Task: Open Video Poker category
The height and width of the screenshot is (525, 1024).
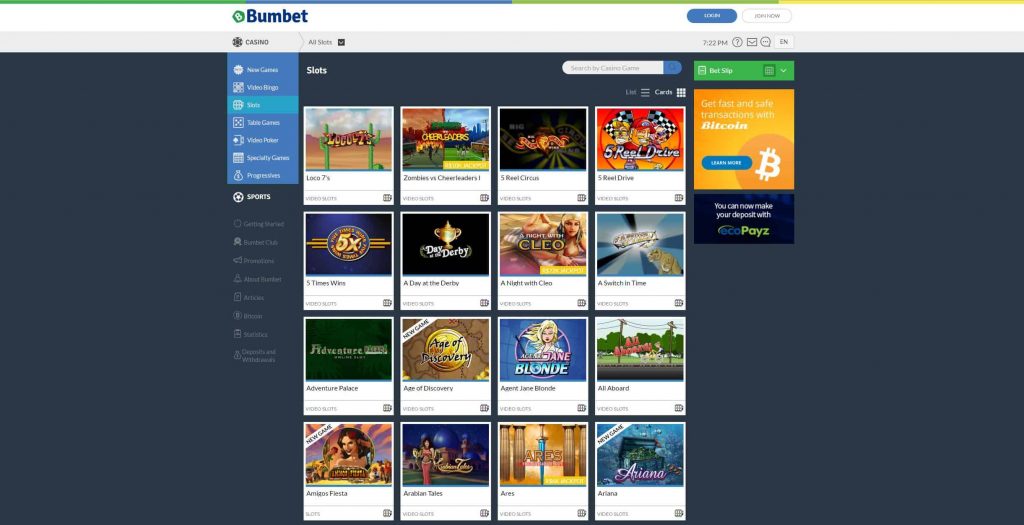Action: (x=263, y=140)
